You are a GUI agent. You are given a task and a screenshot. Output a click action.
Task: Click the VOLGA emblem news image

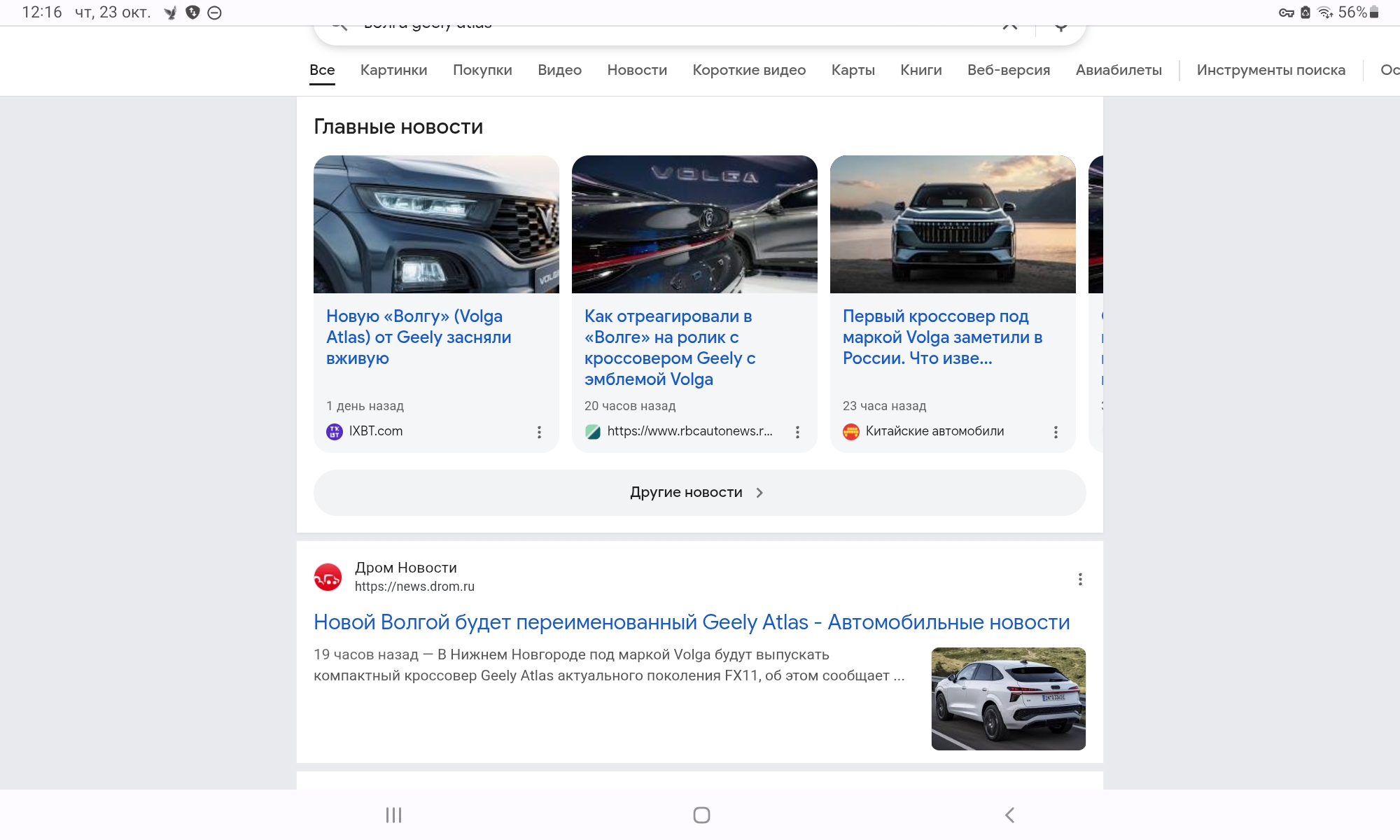click(x=694, y=224)
